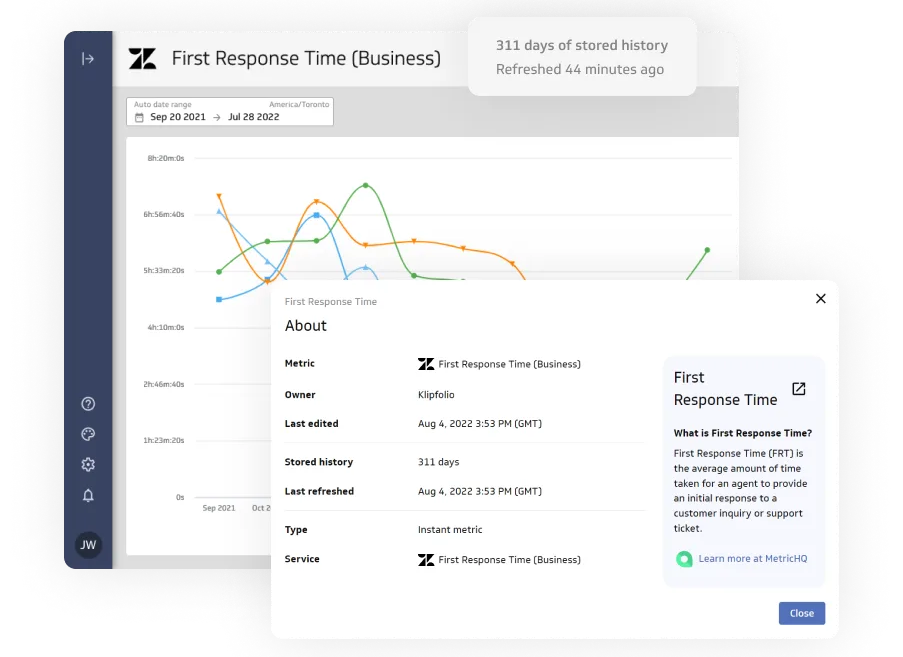This screenshot has height=657, width=903.
Task: Open the settings gear in the sidebar
Action: [88, 464]
